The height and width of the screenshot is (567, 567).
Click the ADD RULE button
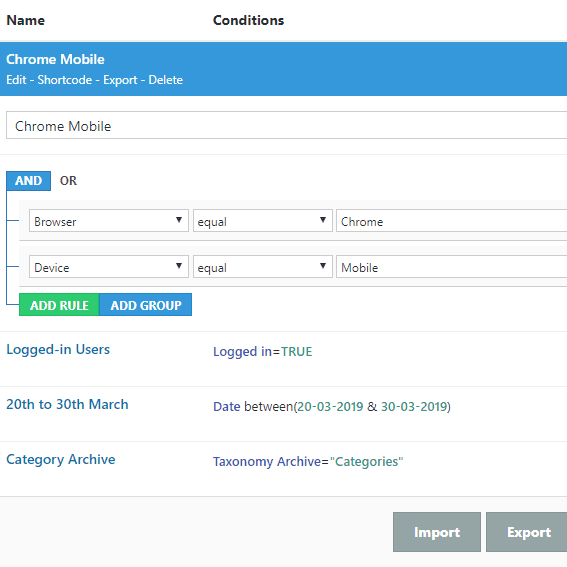59,305
